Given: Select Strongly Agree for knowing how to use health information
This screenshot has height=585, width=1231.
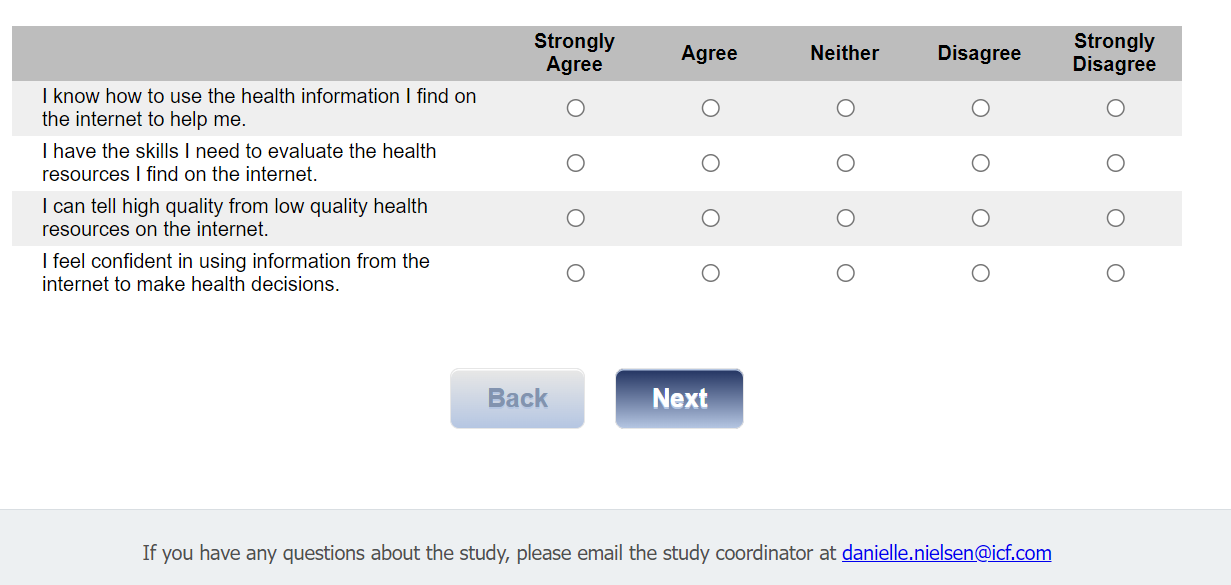Looking at the screenshot, I should tap(575, 108).
